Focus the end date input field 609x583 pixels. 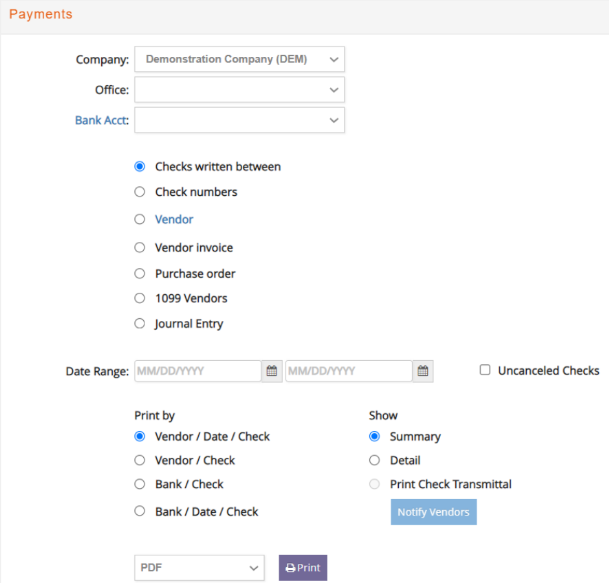[x=349, y=371]
